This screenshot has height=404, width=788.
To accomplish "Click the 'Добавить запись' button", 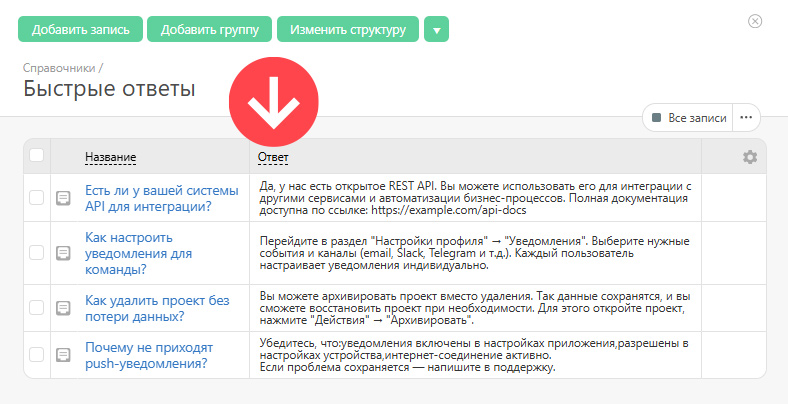I will [x=80, y=29].
